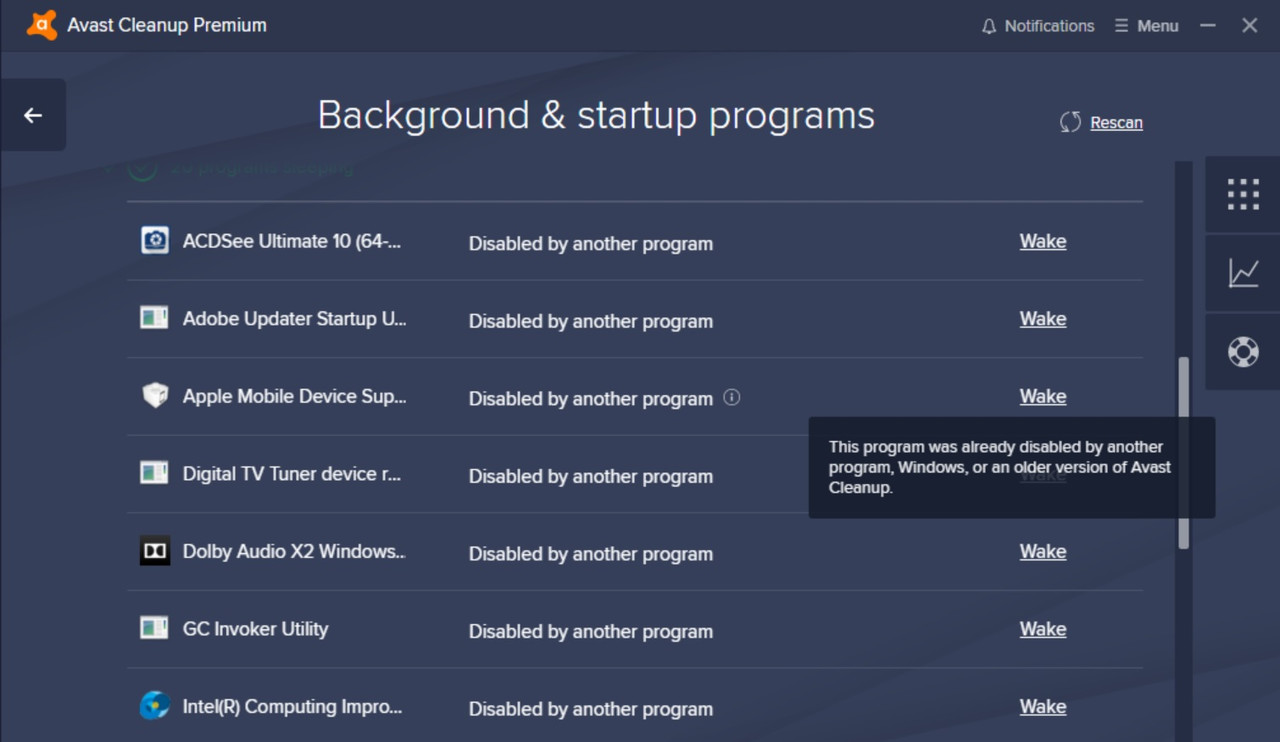The width and height of the screenshot is (1280, 742).
Task: Minimize the Avast Cleanup window
Action: coord(1208,26)
